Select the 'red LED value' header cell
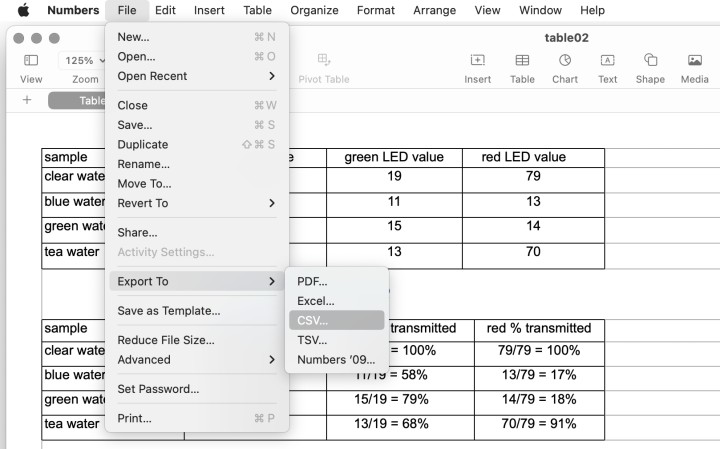Image resolution: width=720 pixels, height=449 pixels. [533, 157]
